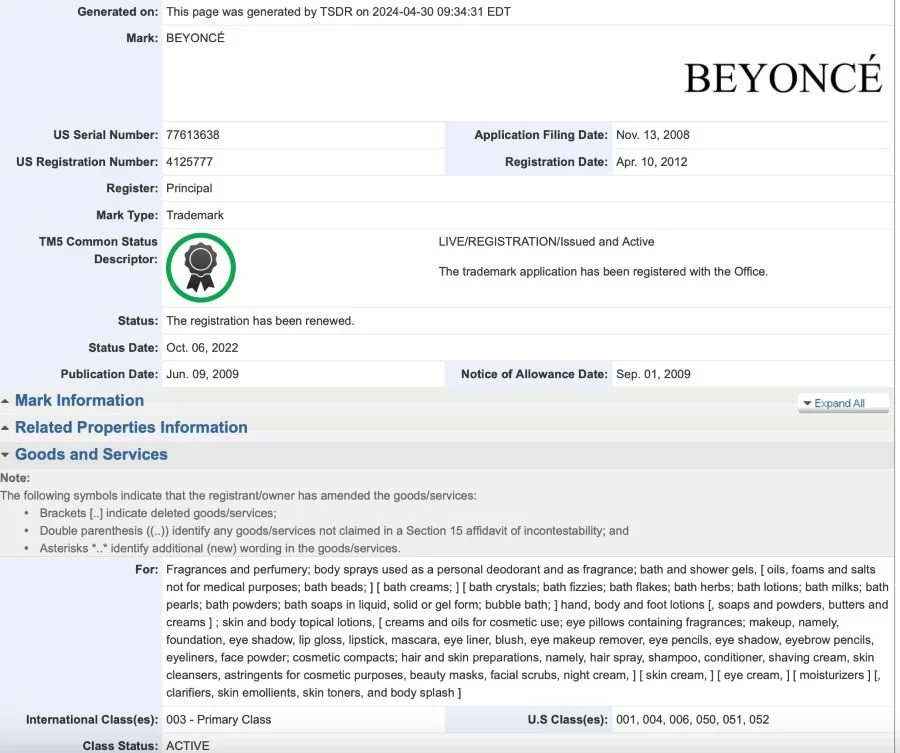This screenshot has width=900, height=753.
Task: Click the Expand All button
Action: pos(844,402)
